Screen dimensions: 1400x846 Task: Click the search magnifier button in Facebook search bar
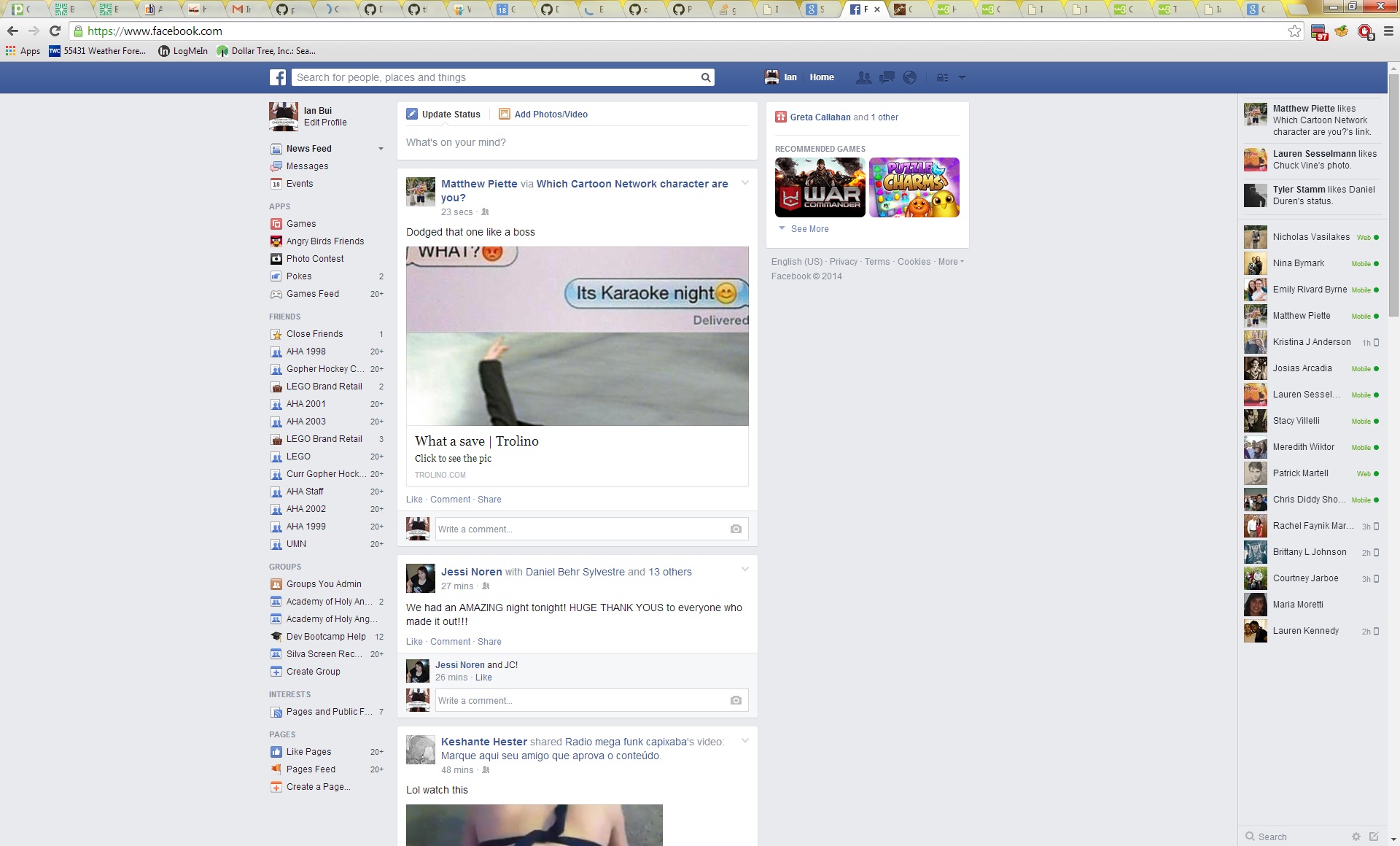[x=705, y=77]
